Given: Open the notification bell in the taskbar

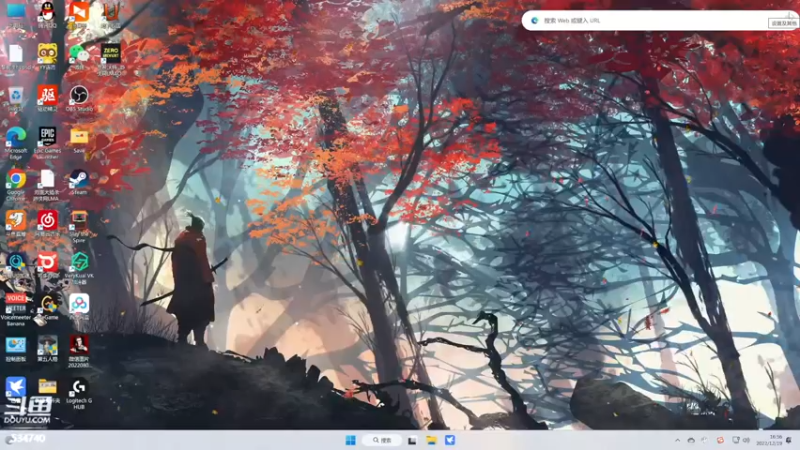Looking at the screenshot, I should [x=789, y=440].
